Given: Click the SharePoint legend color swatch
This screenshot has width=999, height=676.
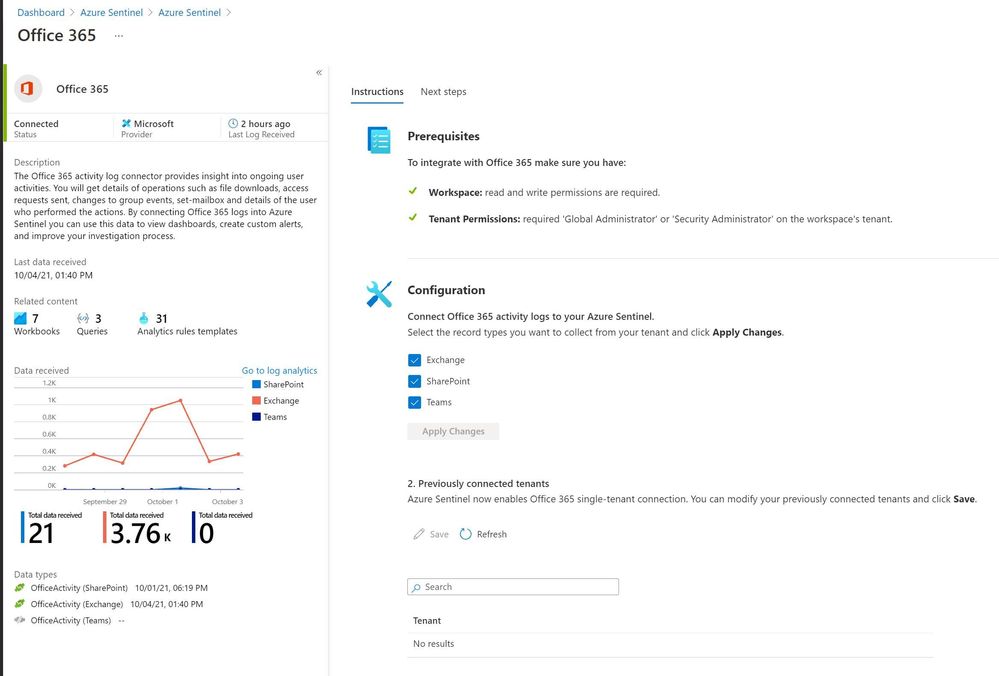Looking at the screenshot, I should [256, 384].
